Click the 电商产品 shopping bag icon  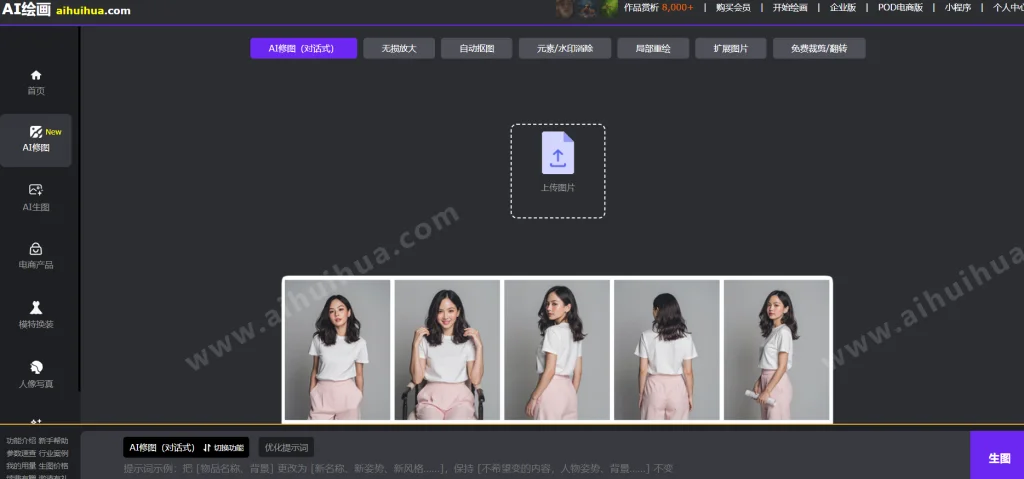[36, 248]
